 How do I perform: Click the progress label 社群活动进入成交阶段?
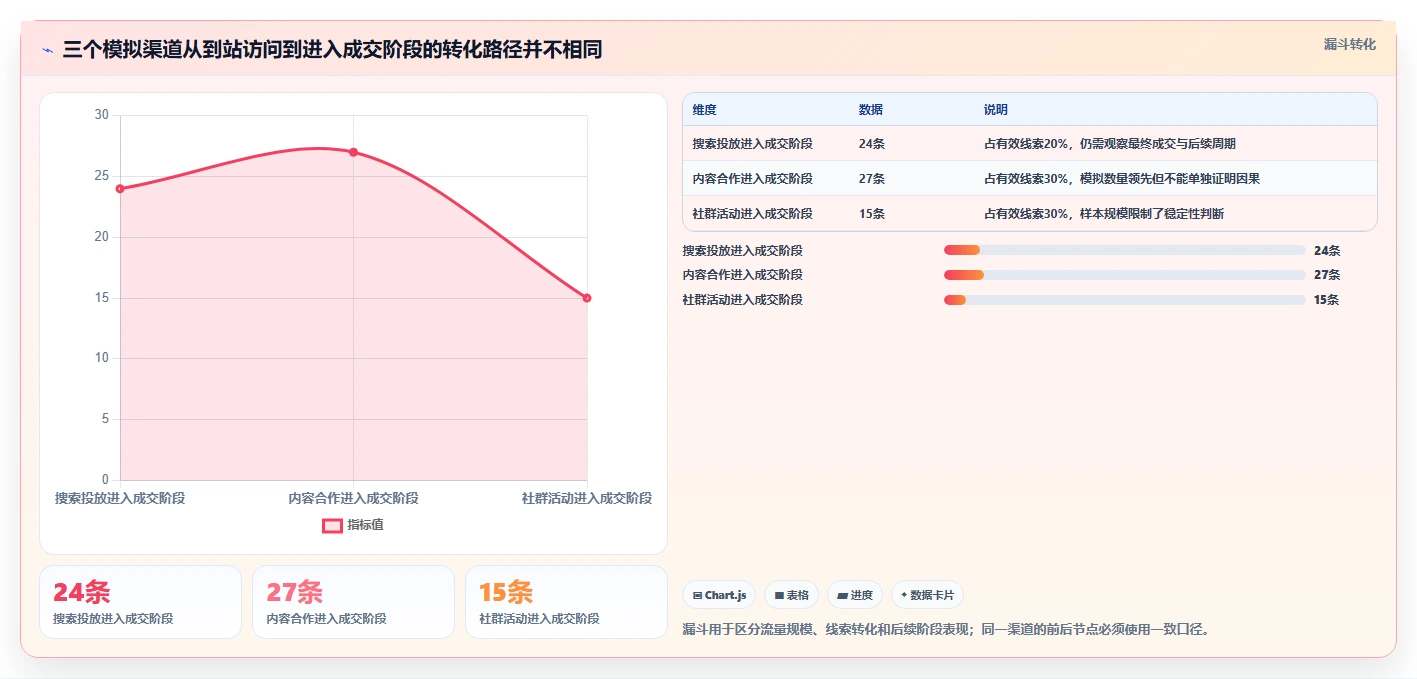pyautogui.click(x=742, y=300)
